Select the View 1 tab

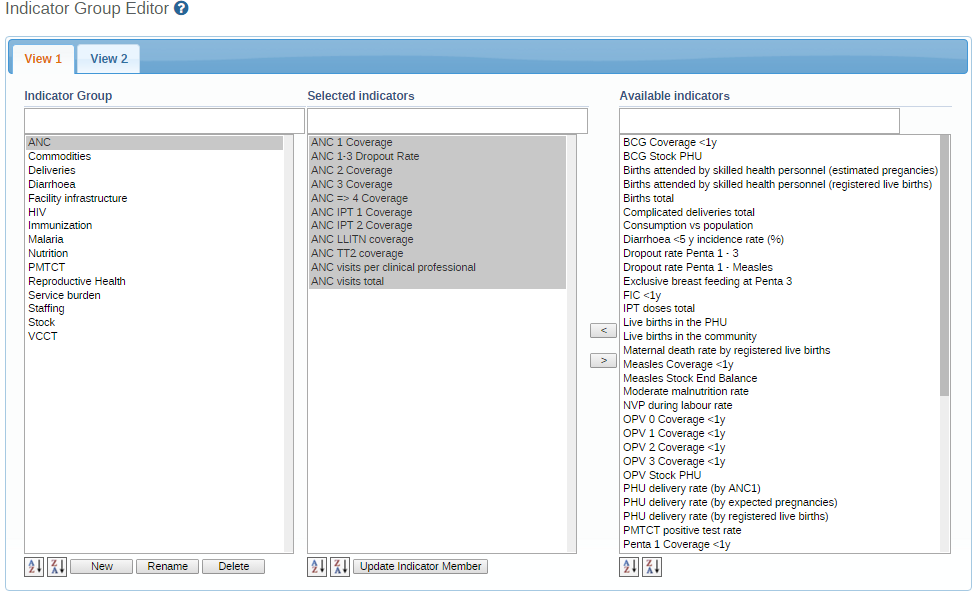pyautogui.click(x=43, y=59)
